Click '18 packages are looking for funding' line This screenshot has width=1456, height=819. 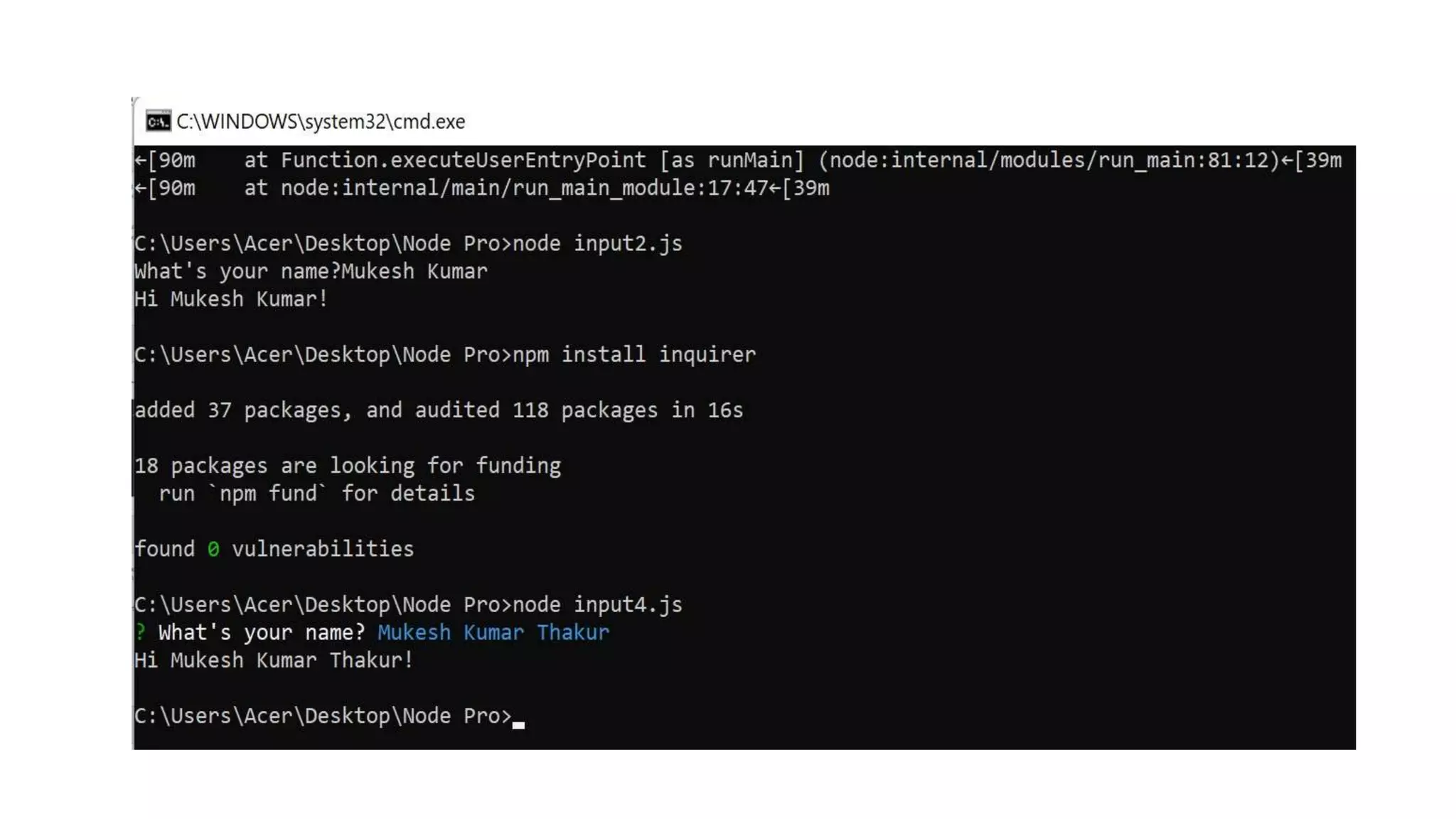348,466
